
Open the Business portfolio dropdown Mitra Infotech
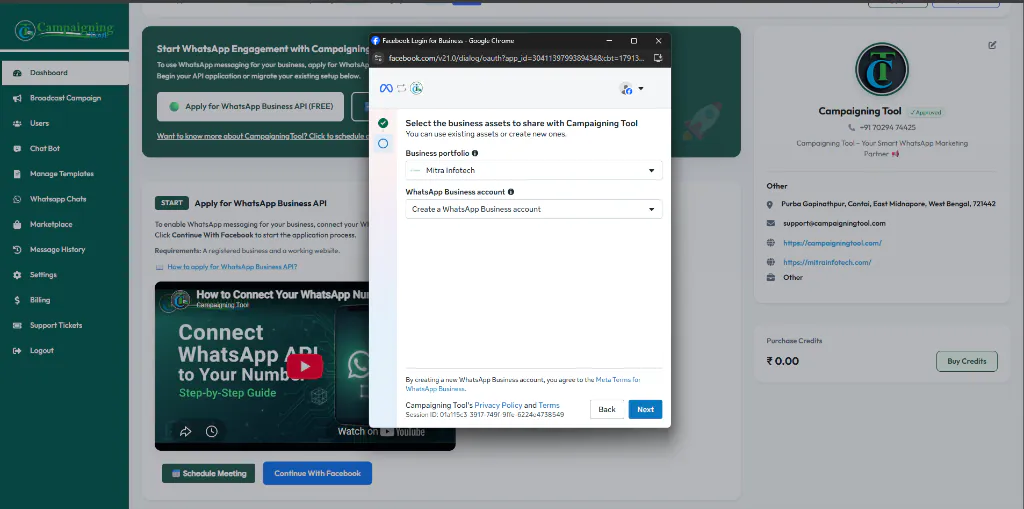(534, 171)
